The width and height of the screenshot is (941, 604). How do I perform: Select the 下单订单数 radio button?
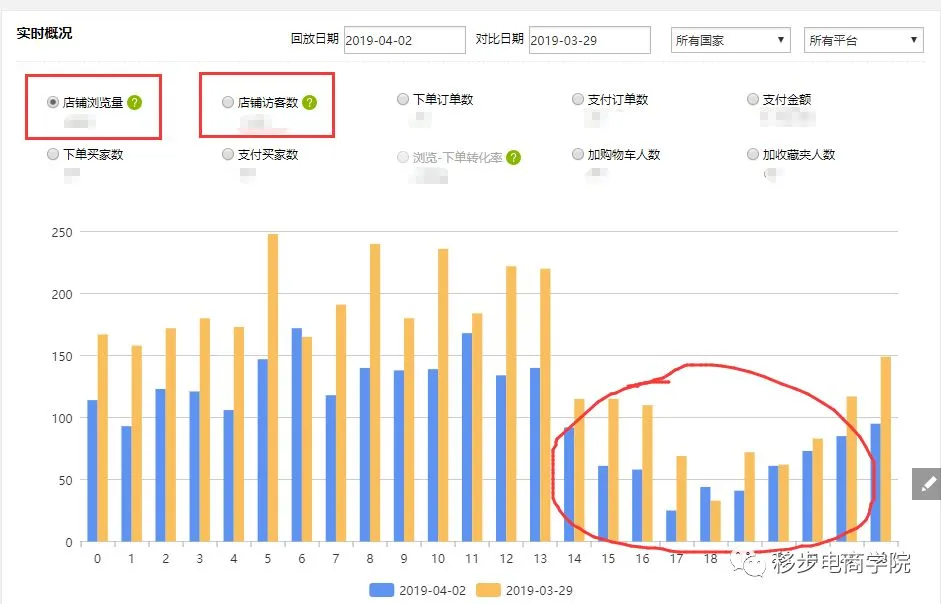point(403,99)
